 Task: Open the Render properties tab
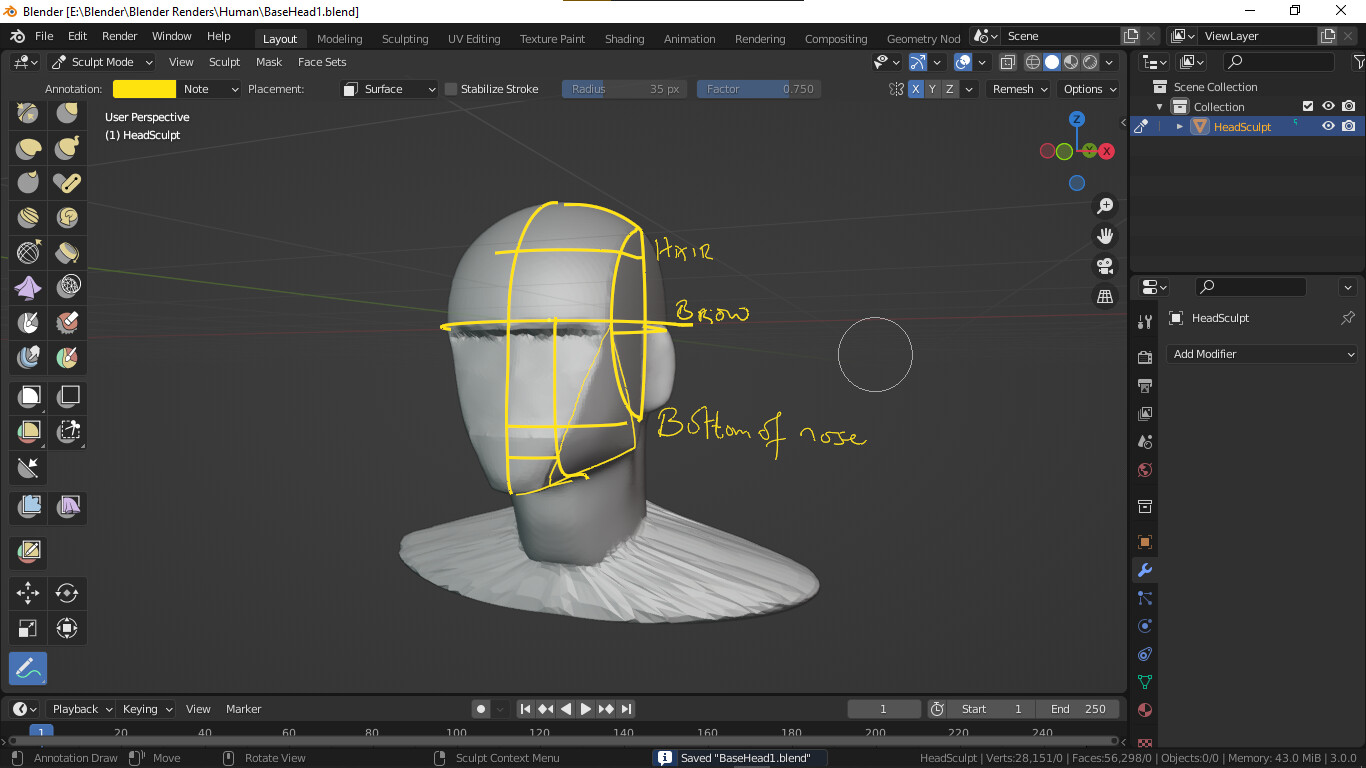(1145, 357)
